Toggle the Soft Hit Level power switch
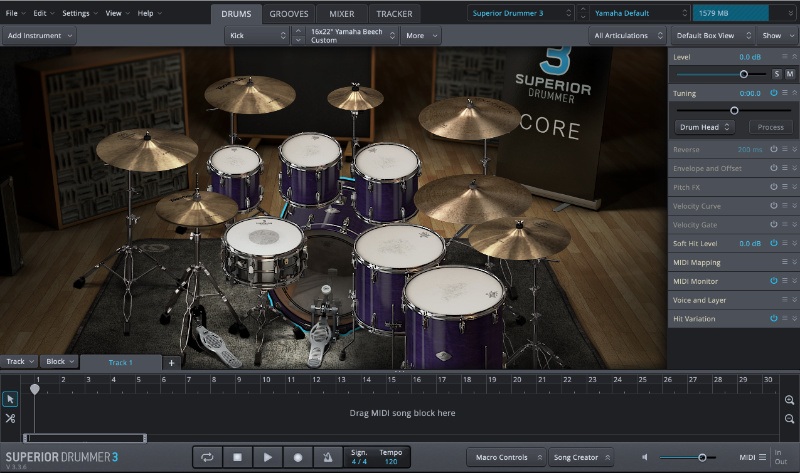Viewport: 800px width, 473px height. click(x=774, y=243)
